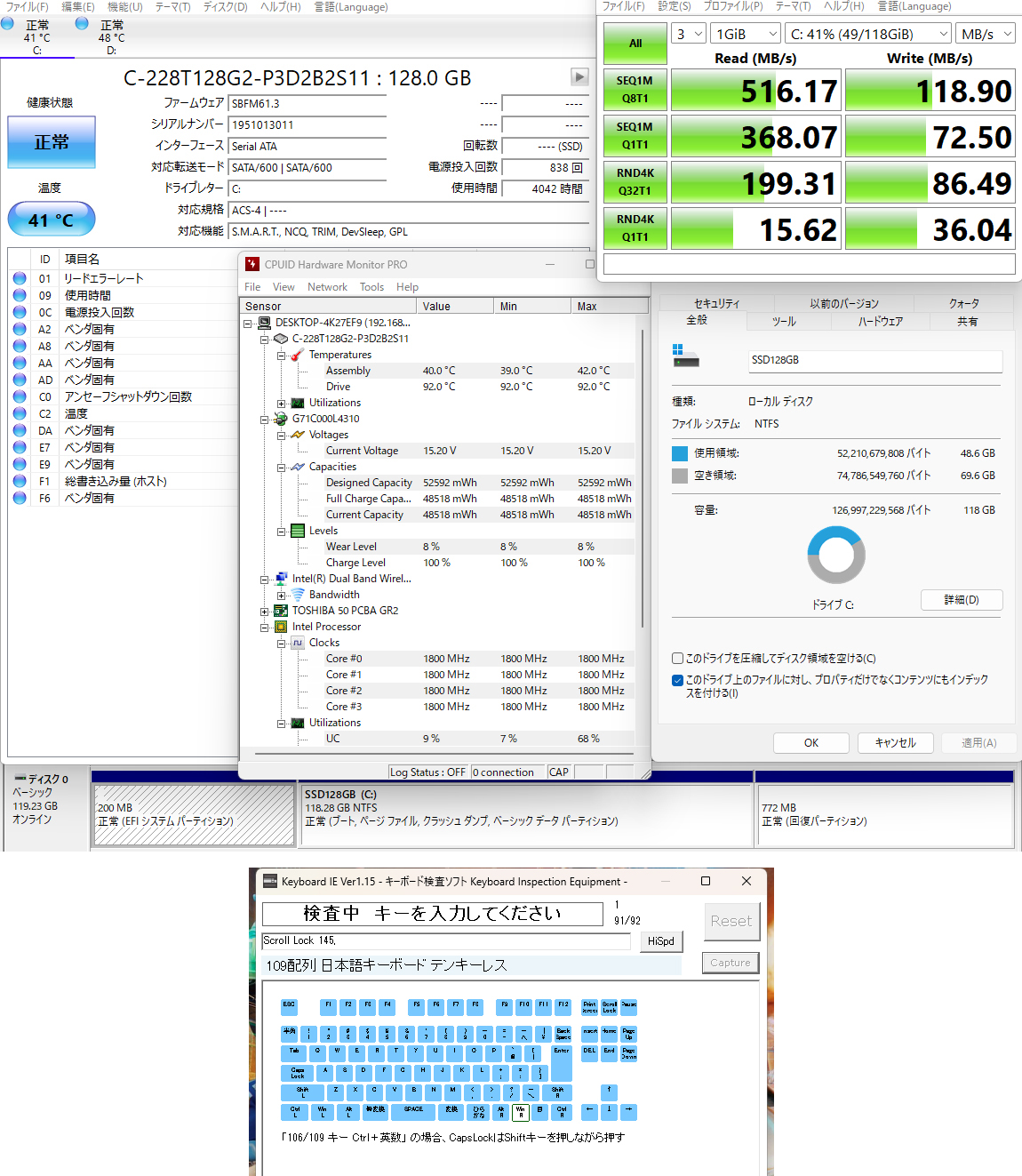
Task: Open test size dropdown showing 1GiB
Action: click(747, 34)
